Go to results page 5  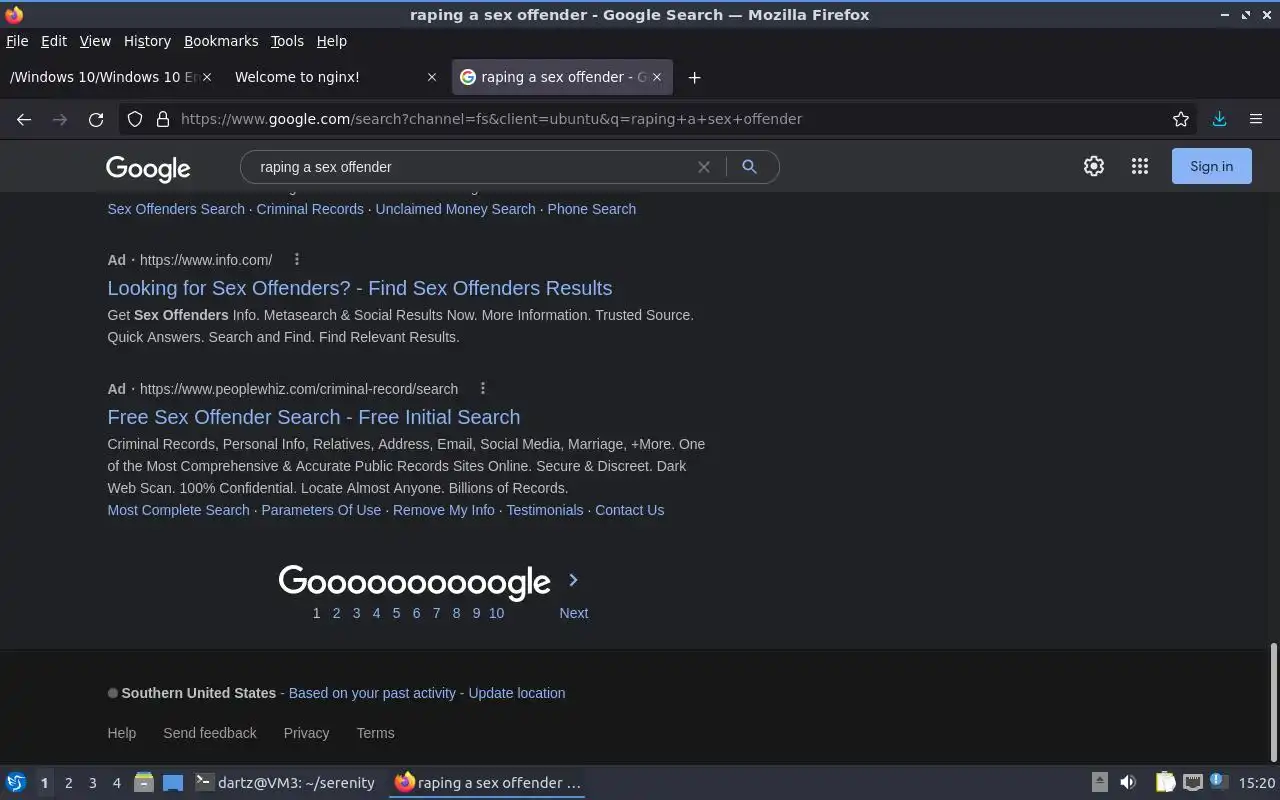pyautogui.click(x=396, y=613)
